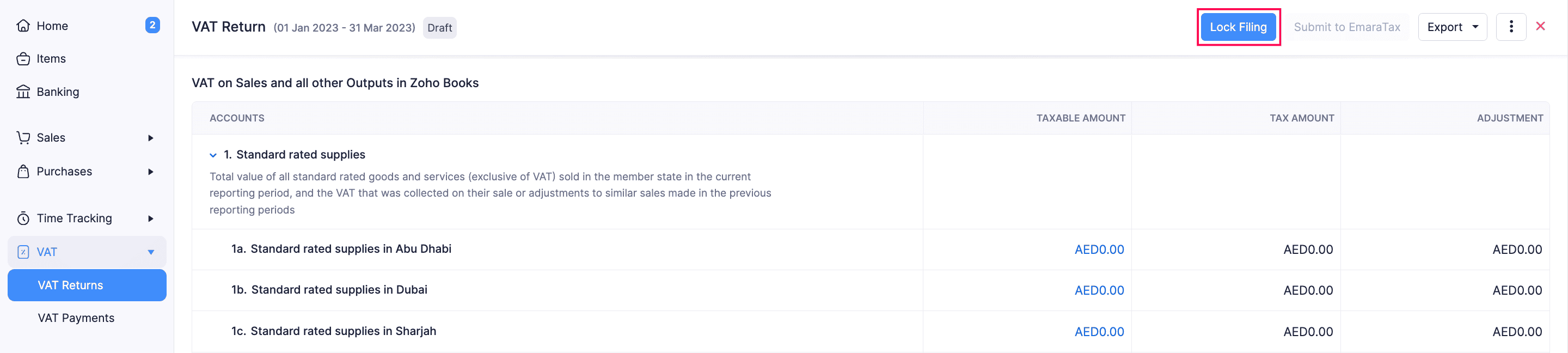1568x353 pixels.
Task: Click the Items basket icon
Action: [23, 59]
